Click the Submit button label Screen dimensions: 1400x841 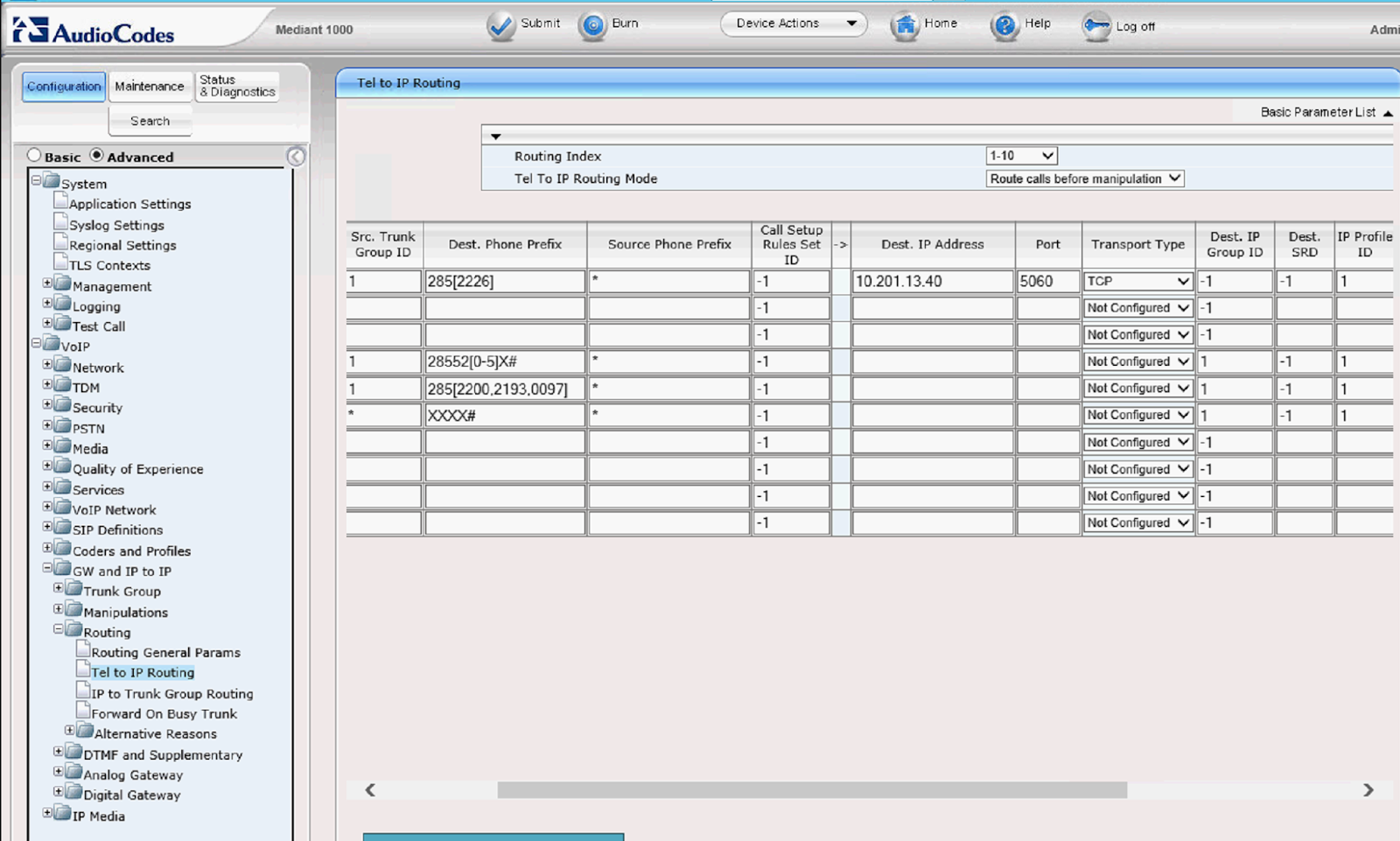pos(540,24)
